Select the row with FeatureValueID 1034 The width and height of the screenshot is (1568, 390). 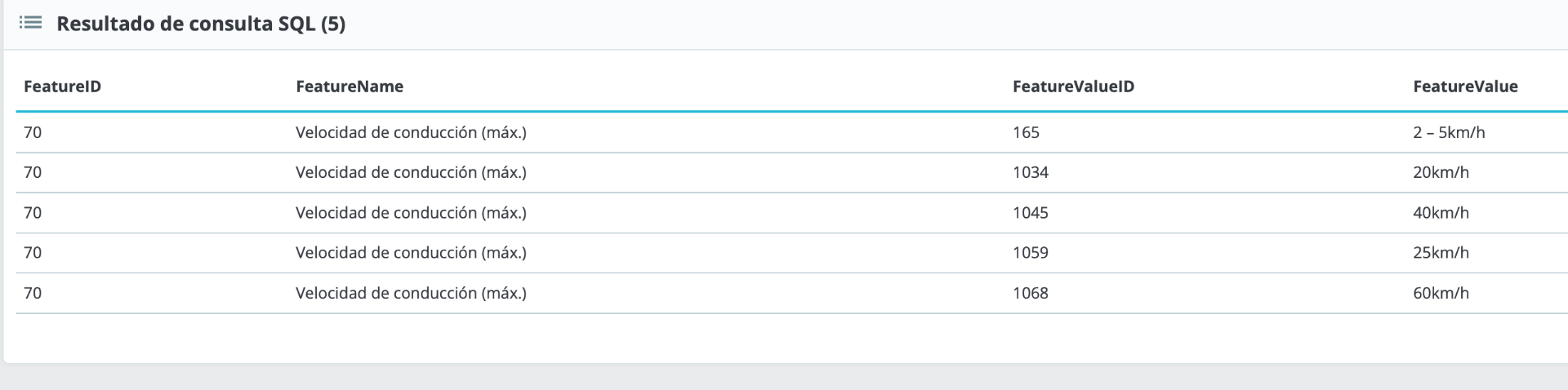tap(792, 172)
